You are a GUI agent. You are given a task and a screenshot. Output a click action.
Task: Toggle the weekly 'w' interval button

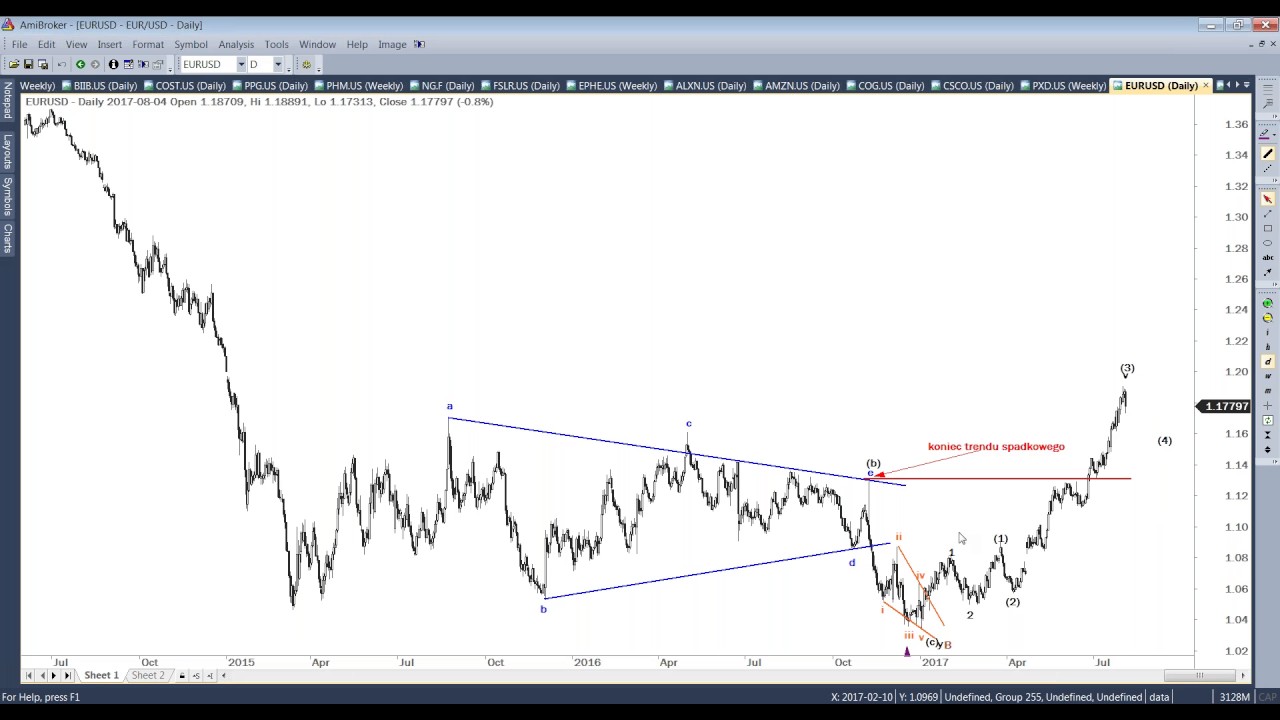click(1268, 376)
